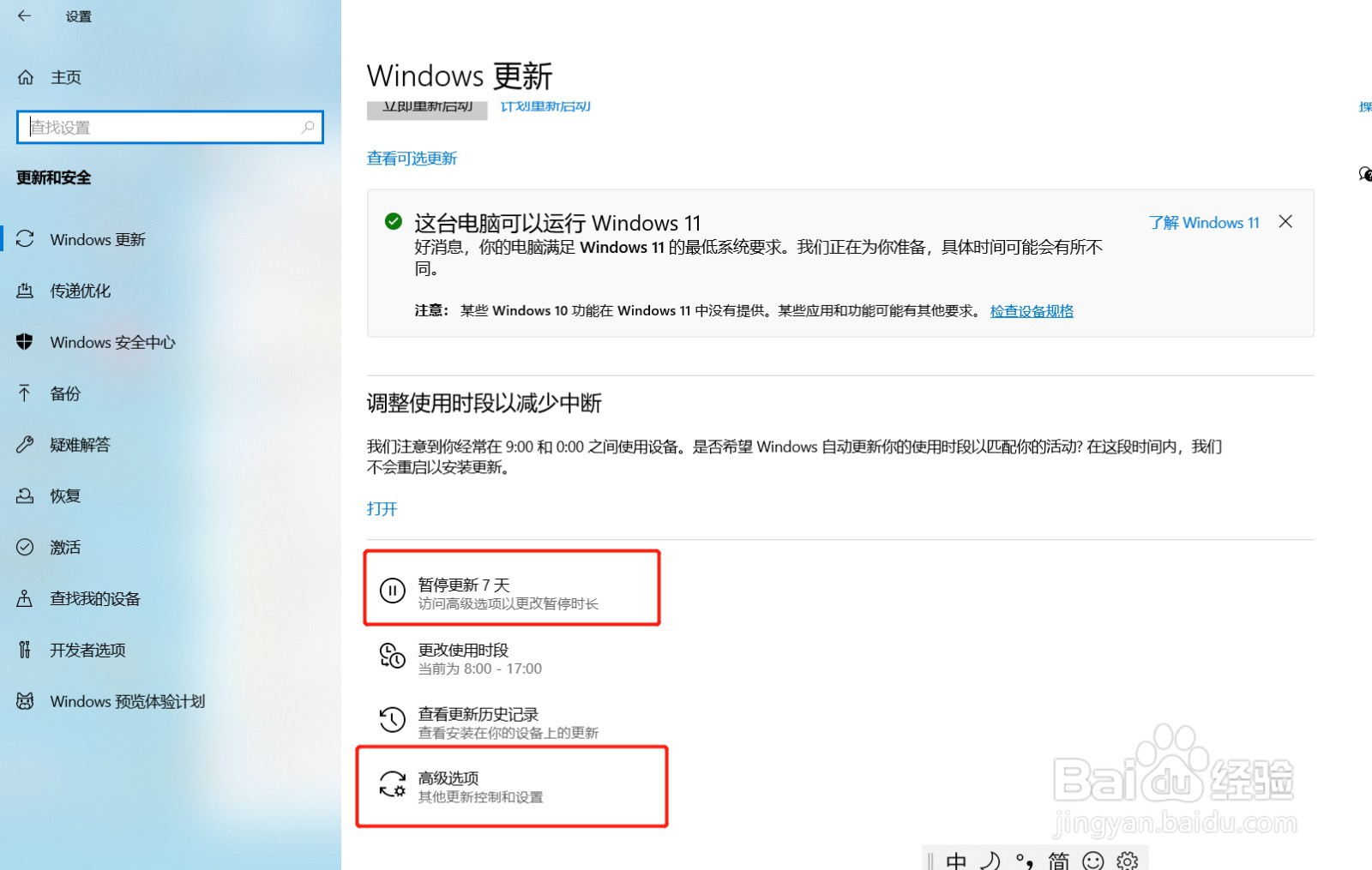Screen dimensions: 1372x870
Task: Open the 了解 Windows 11 link
Action: point(1204,223)
